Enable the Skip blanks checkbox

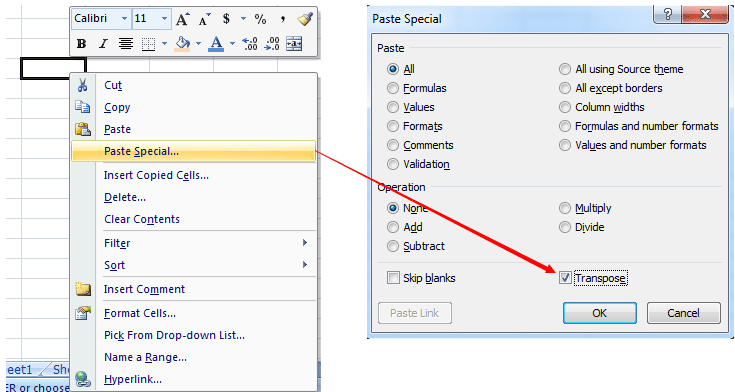click(x=393, y=278)
